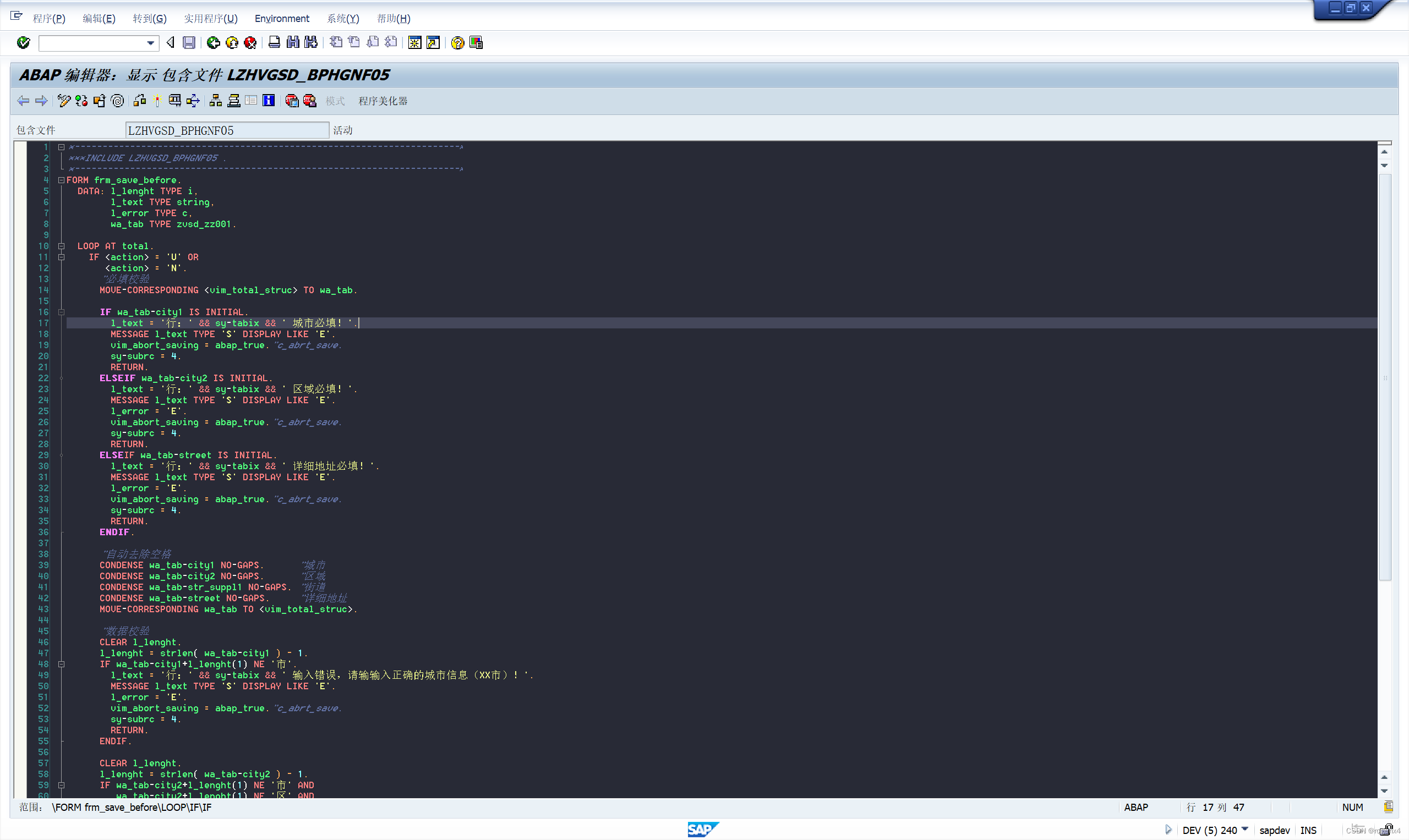Click the 模式 pattern button
This screenshot has height=840, width=1409.
pyautogui.click(x=335, y=101)
